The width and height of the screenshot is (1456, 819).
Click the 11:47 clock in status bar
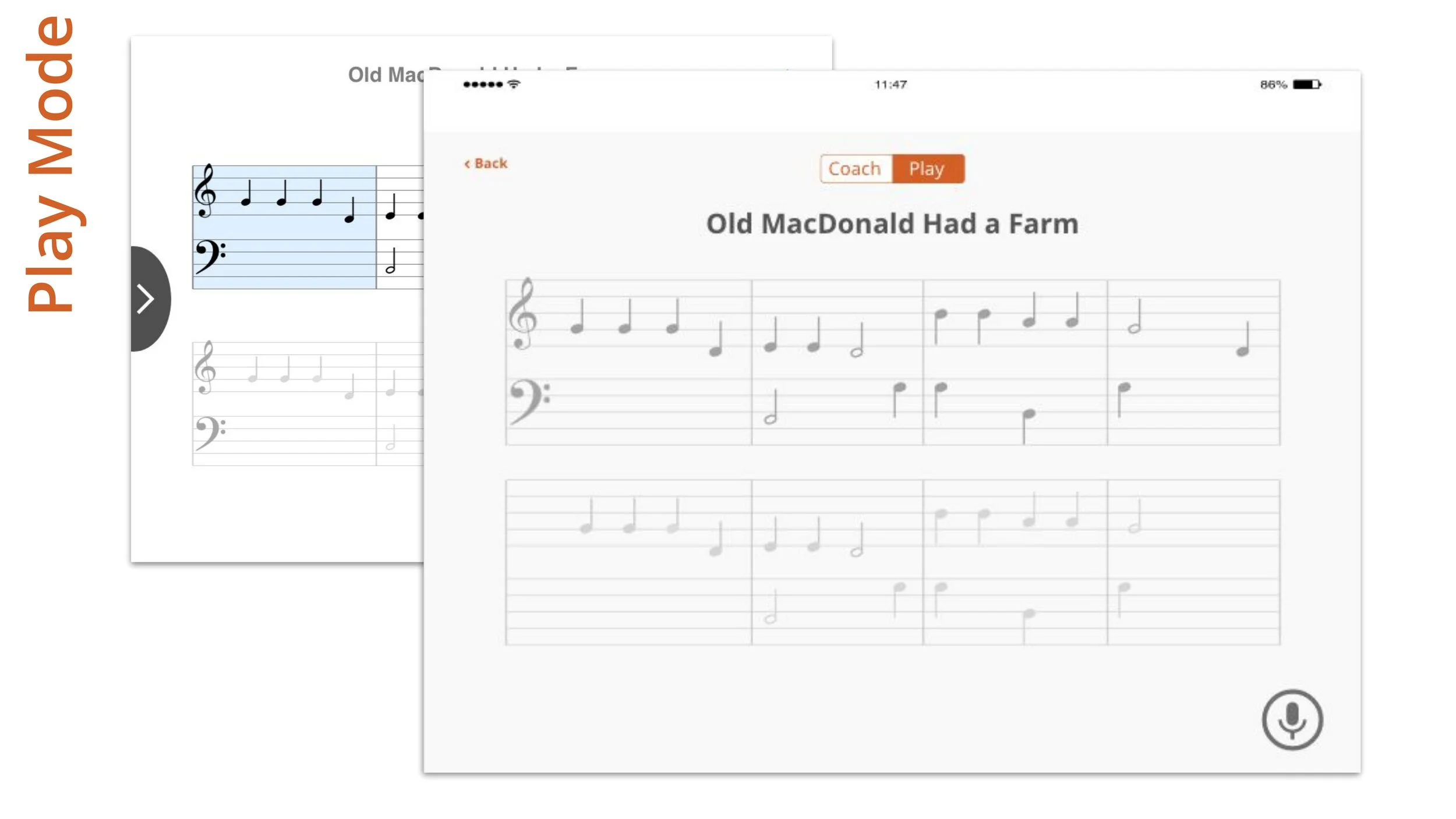pos(890,84)
